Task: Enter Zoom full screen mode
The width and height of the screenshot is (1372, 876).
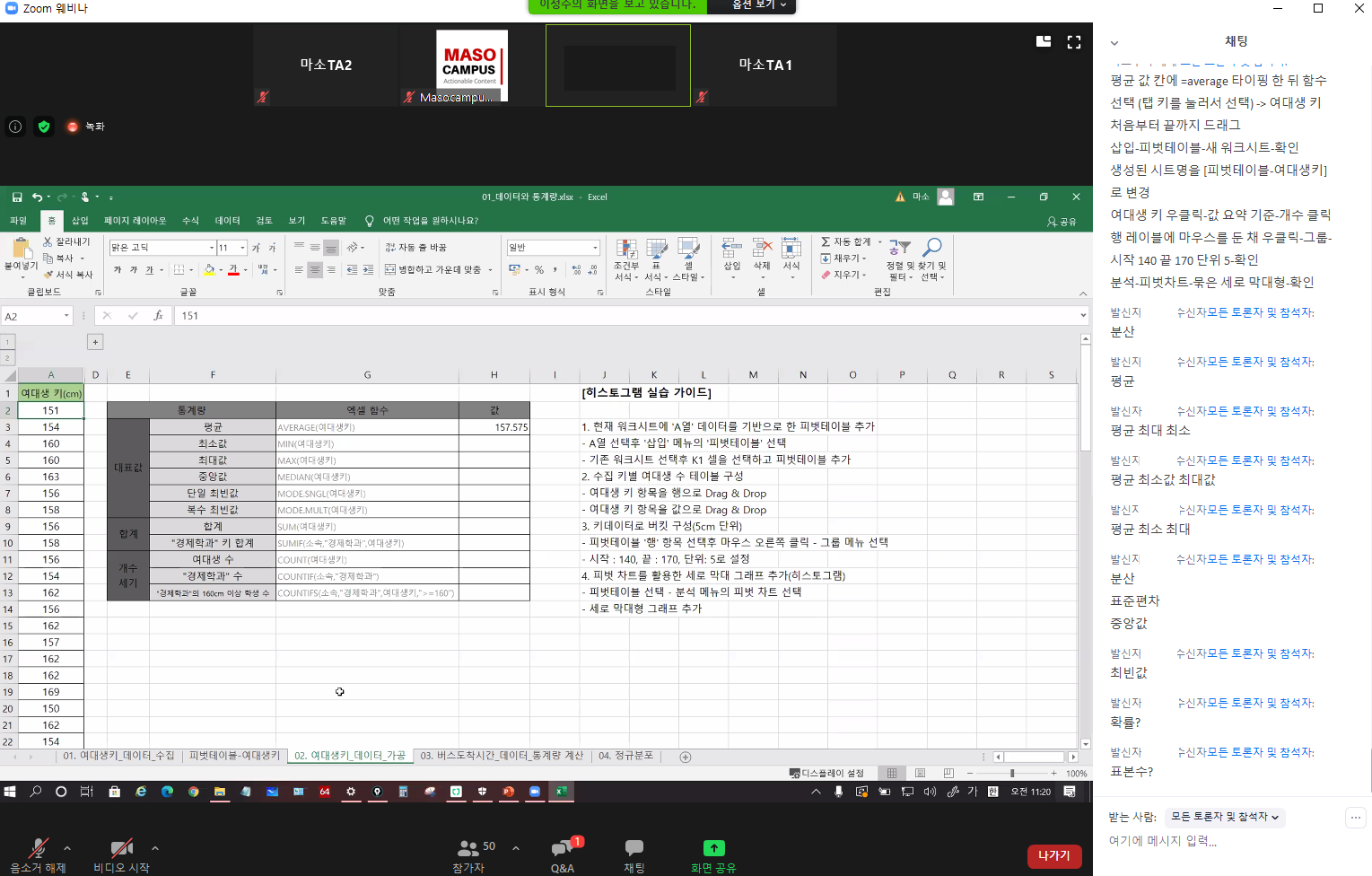Action: pyautogui.click(x=1073, y=42)
